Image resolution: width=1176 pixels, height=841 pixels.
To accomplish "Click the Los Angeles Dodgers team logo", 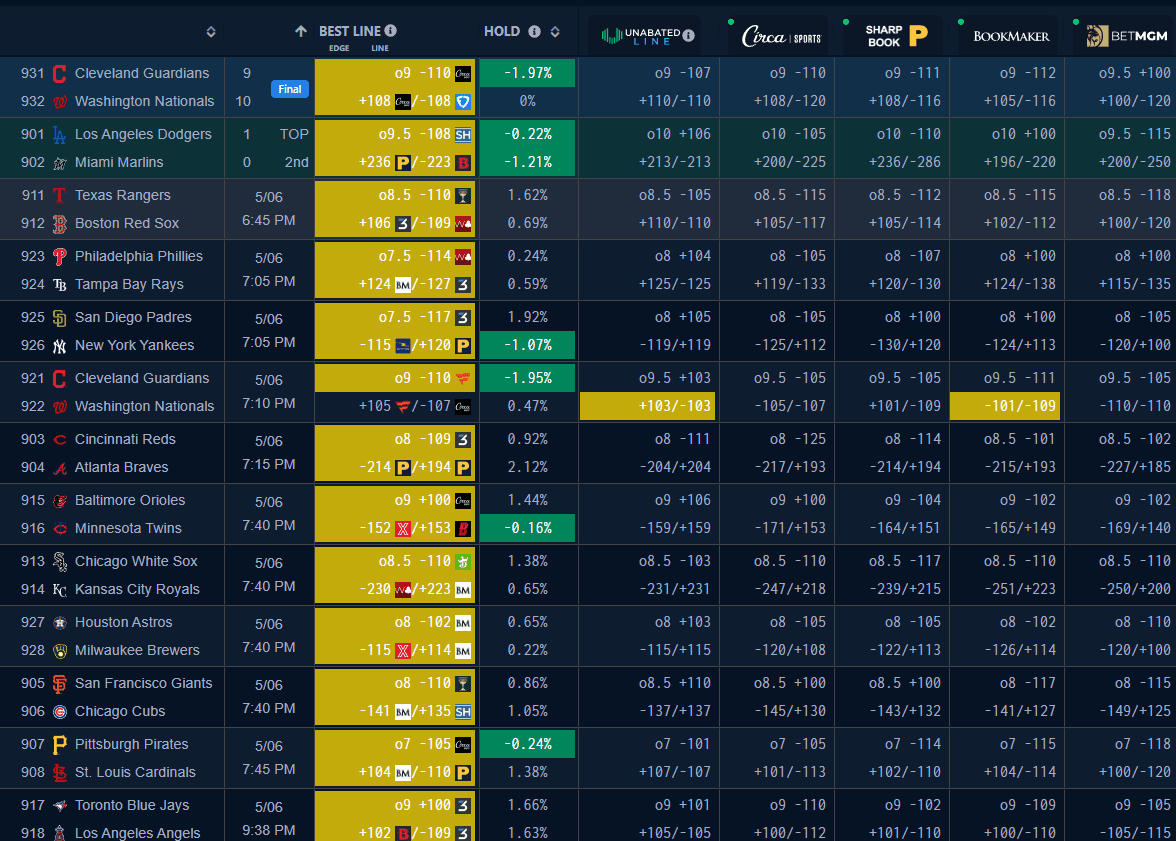I will tap(60, 134).
